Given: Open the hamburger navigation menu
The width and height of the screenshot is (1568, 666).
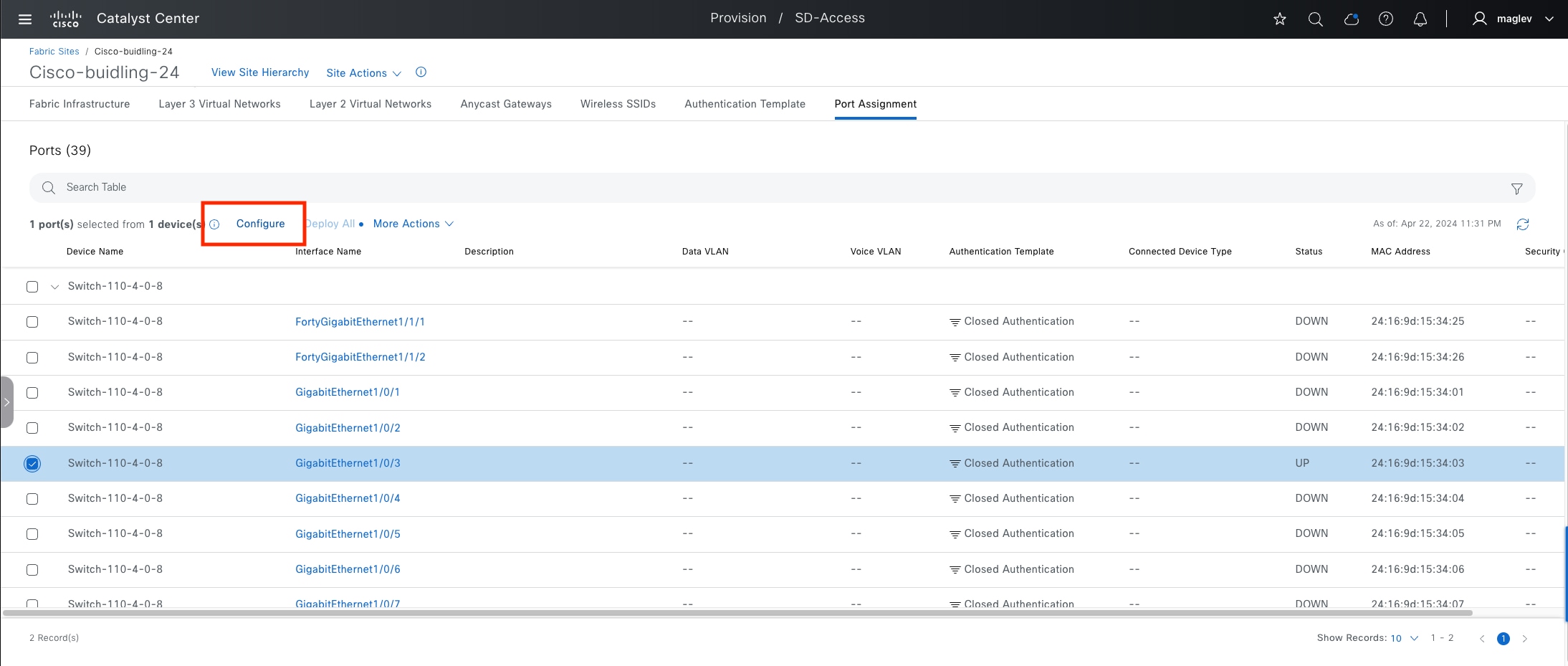Looking at the screenshot, I should [x=25, y=19].
